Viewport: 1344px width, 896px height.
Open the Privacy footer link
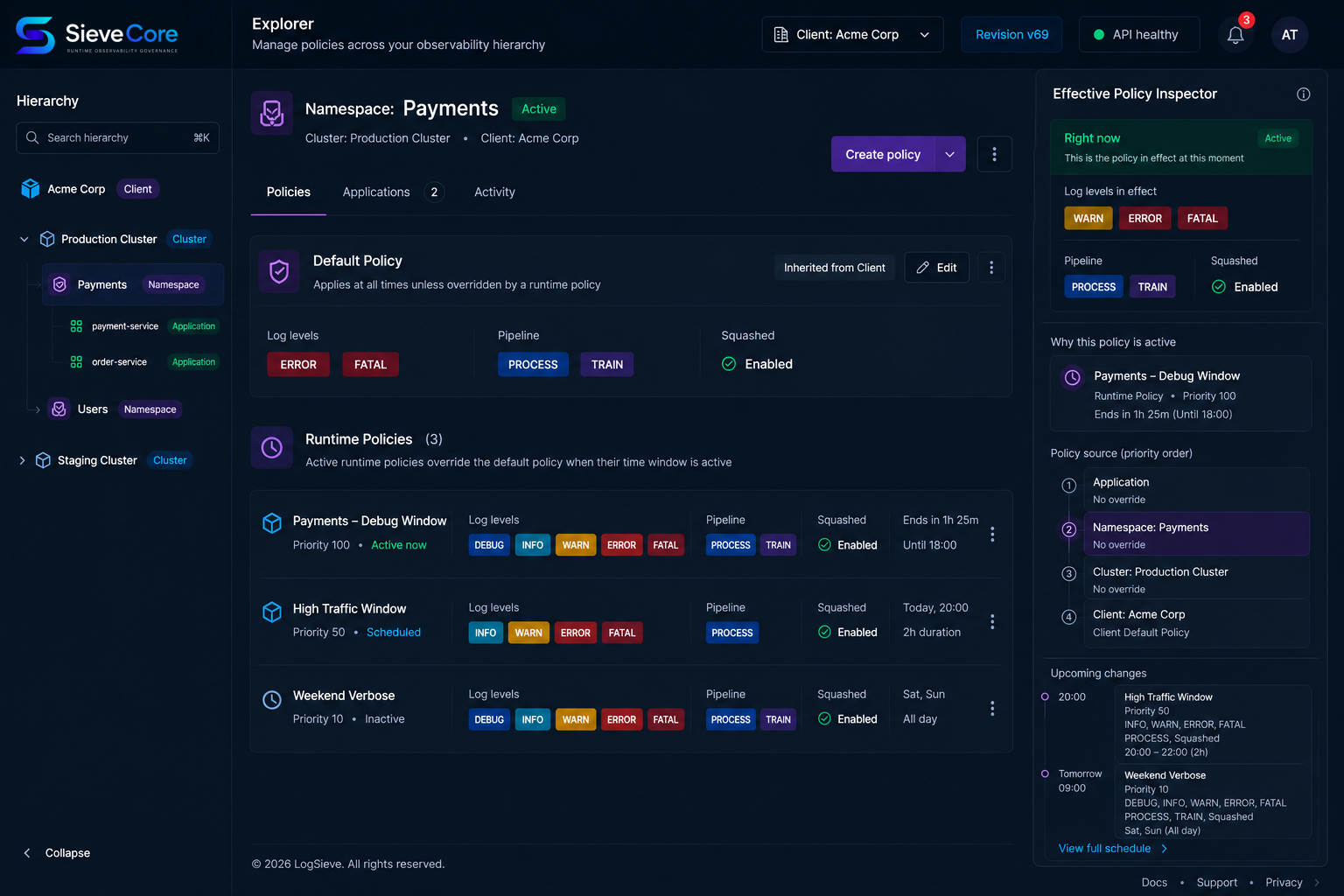[x=1284, y=882]
